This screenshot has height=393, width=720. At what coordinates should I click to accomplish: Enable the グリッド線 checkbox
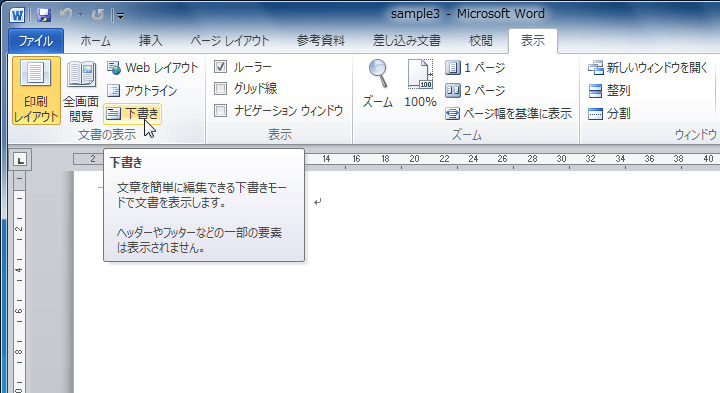(x=220, y=88)
